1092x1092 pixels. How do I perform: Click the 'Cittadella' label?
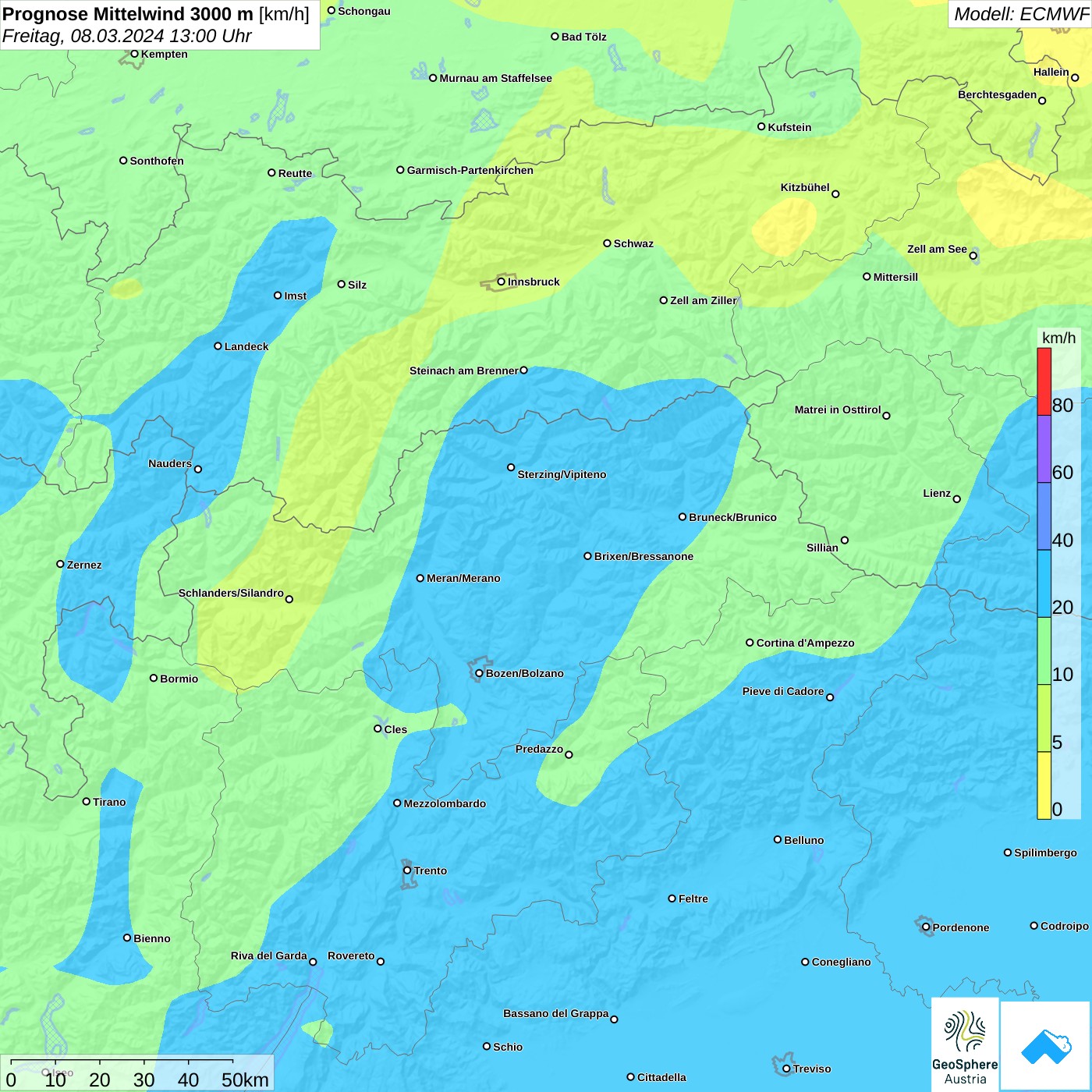[661, 1077]
